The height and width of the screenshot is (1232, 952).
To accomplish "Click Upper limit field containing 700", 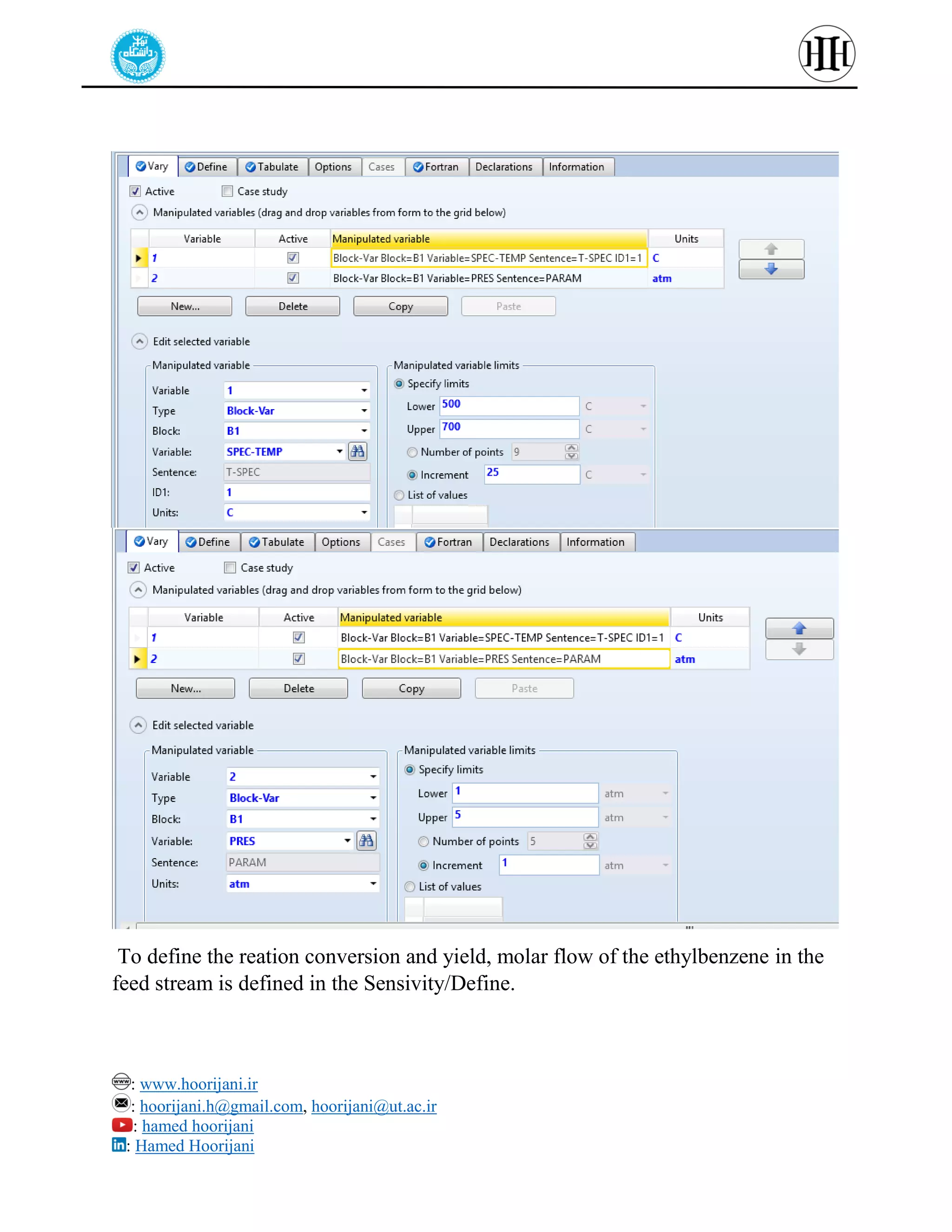I will click(x=509, y=429).
